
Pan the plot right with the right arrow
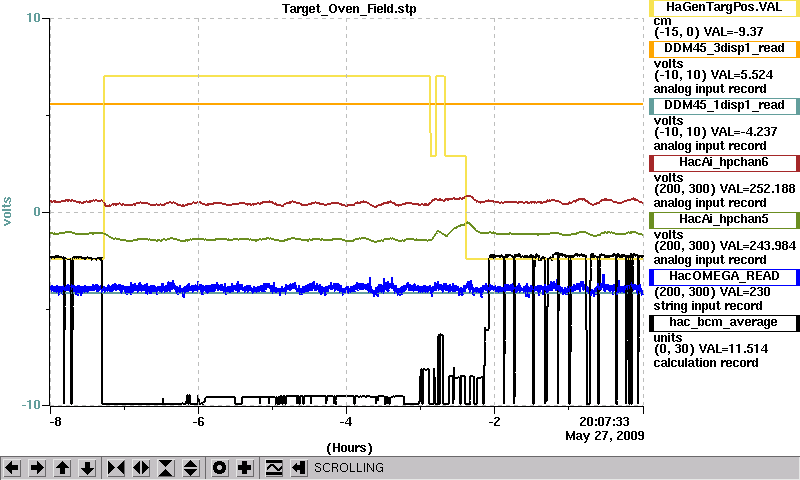37,467
